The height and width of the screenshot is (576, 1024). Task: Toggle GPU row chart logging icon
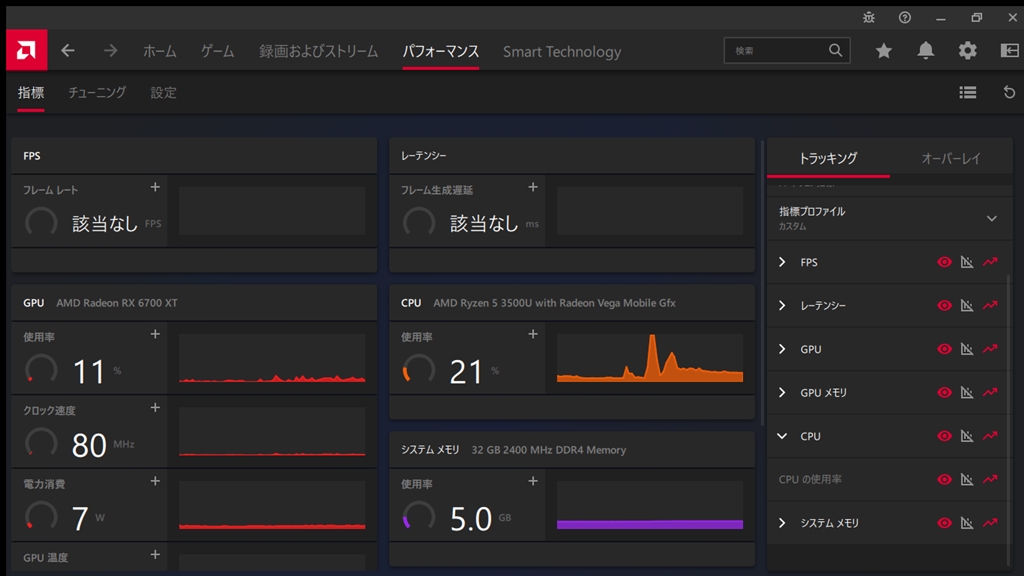point(967,349)
